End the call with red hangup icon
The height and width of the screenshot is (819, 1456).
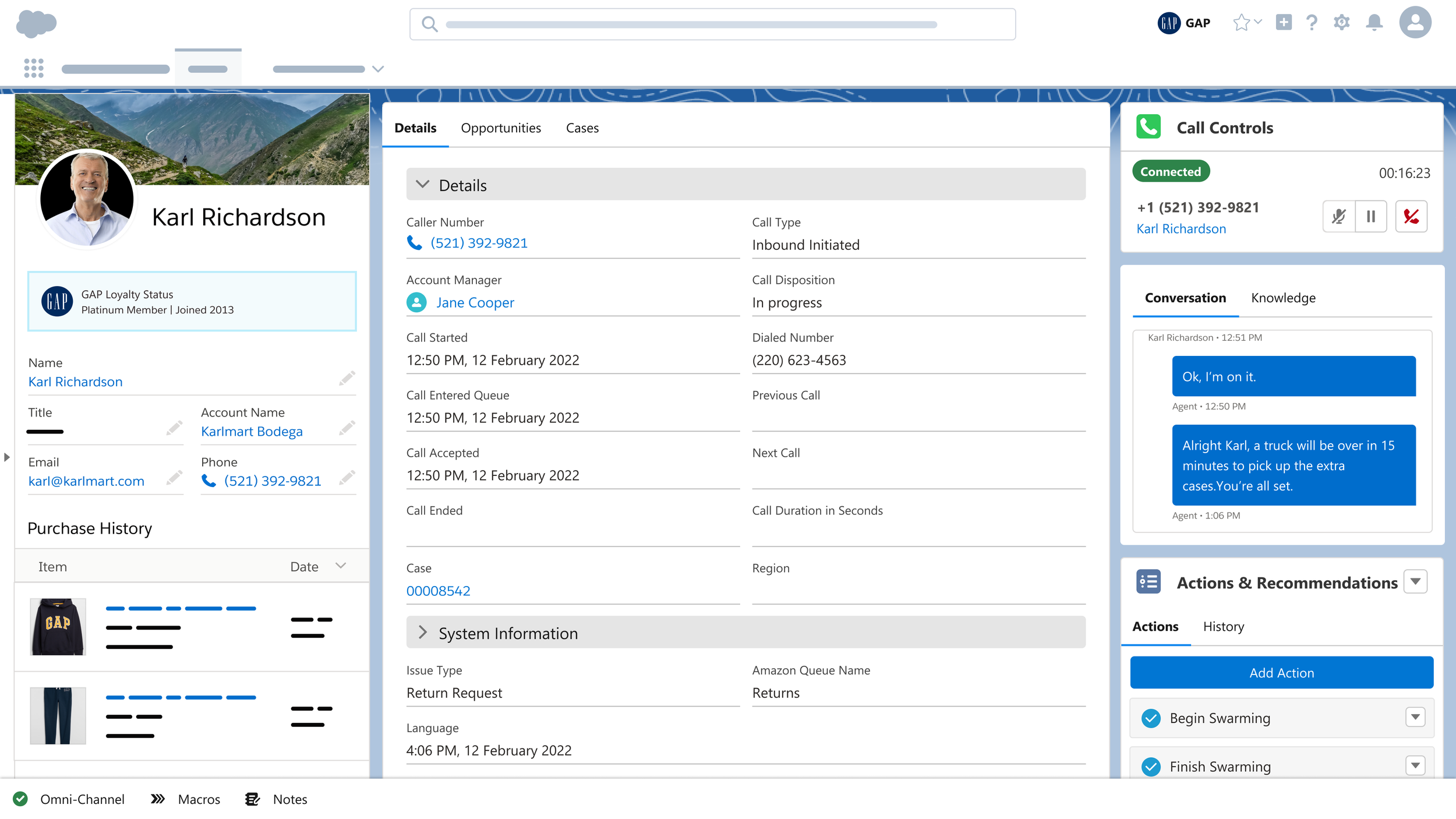[1411, 217]
